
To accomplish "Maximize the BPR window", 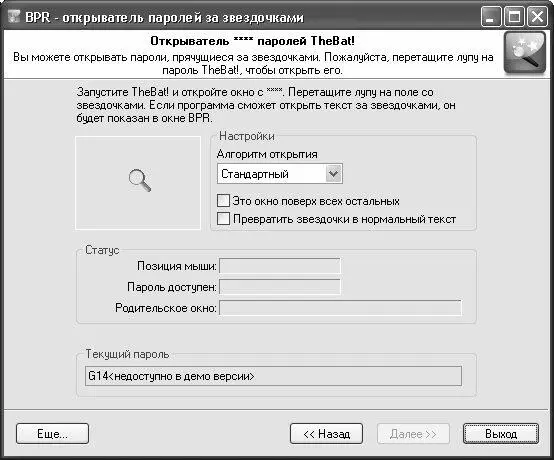I will point(514,17).
